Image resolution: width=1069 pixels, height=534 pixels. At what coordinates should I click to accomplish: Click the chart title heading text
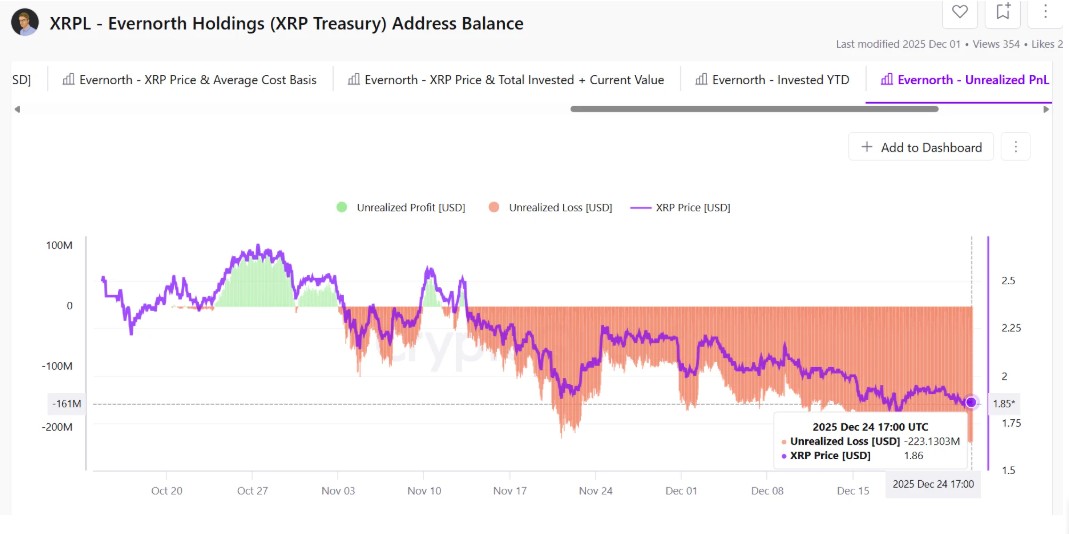[286, 23]
